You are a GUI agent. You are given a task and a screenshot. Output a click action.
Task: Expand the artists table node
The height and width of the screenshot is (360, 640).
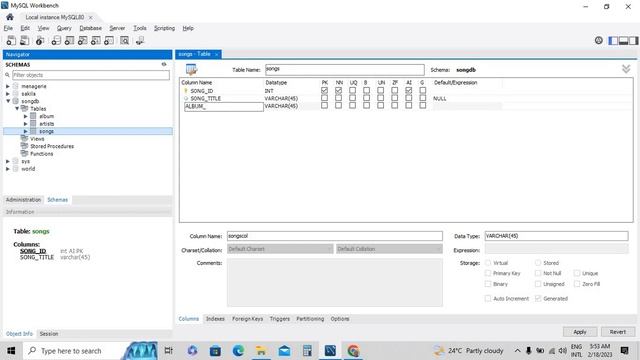tap(26, 124)
